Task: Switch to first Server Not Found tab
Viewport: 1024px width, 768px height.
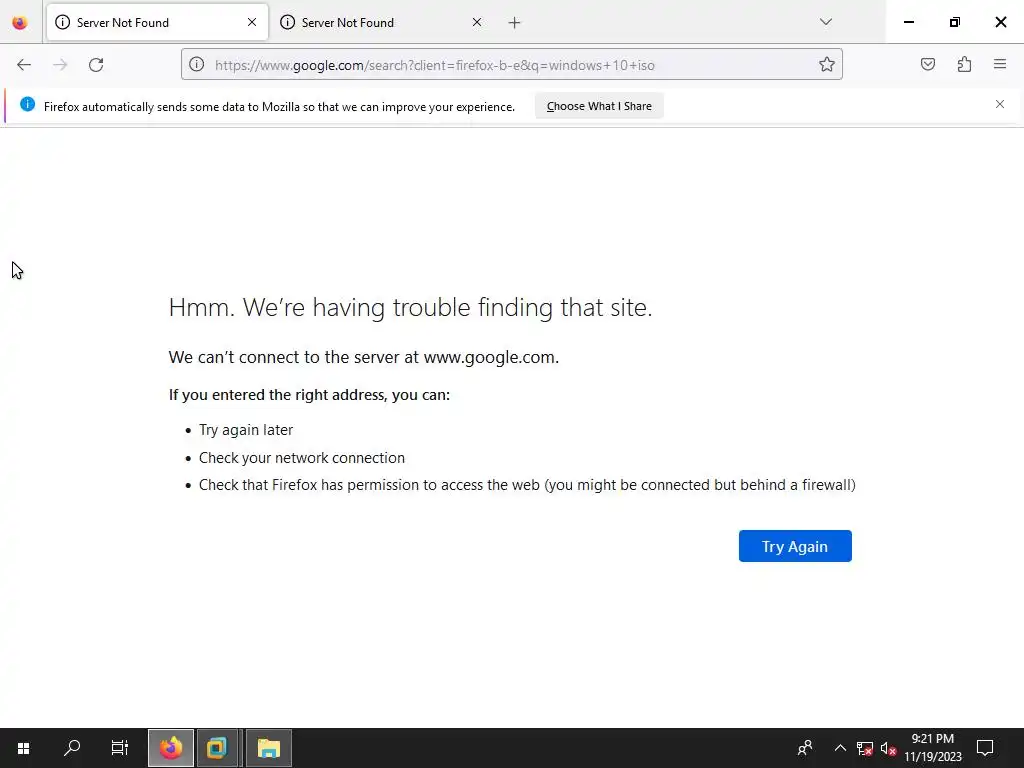Action: tap(157, 23)
